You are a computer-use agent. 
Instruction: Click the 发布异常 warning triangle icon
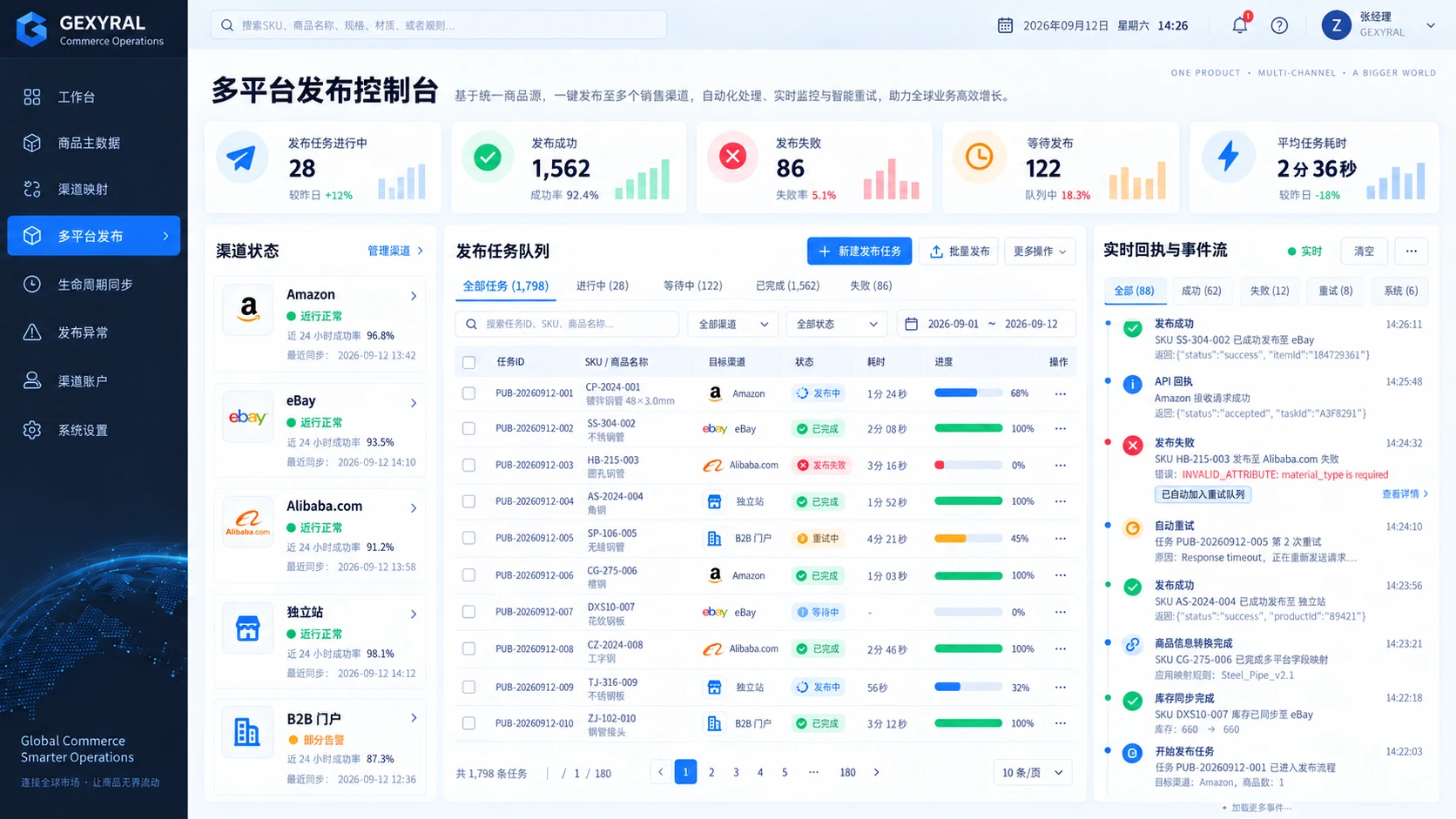pyautogui.click(x=32, y=332)
